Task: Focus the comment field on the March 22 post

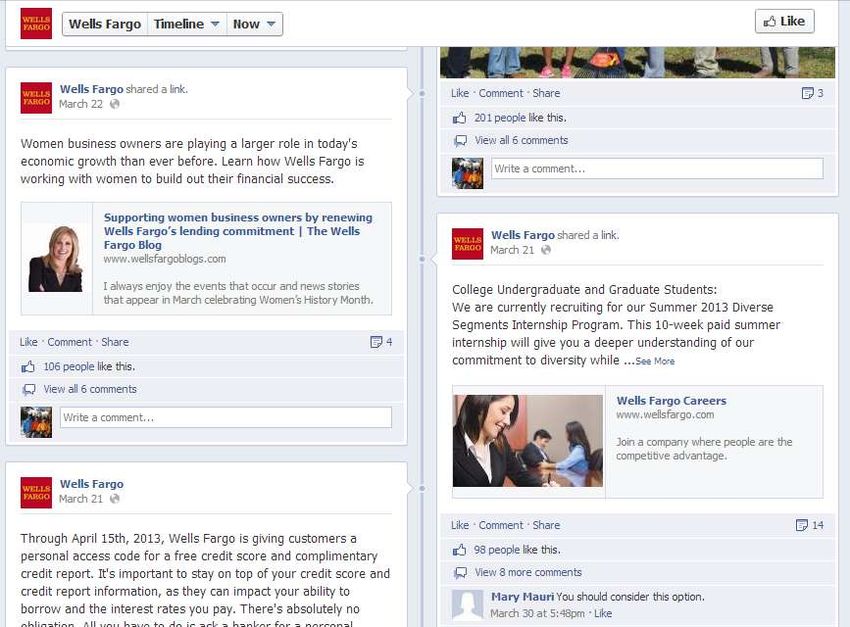Action: [x=226, y=417]
